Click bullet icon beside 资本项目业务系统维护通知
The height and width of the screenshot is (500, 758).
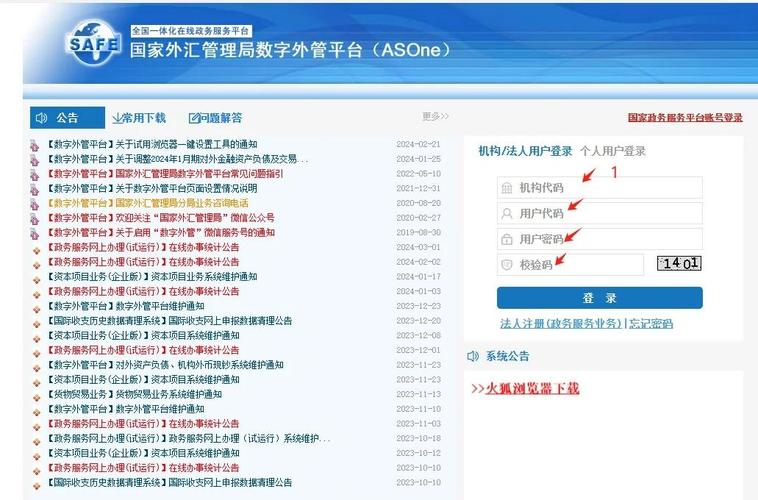(x=36, y=280)
